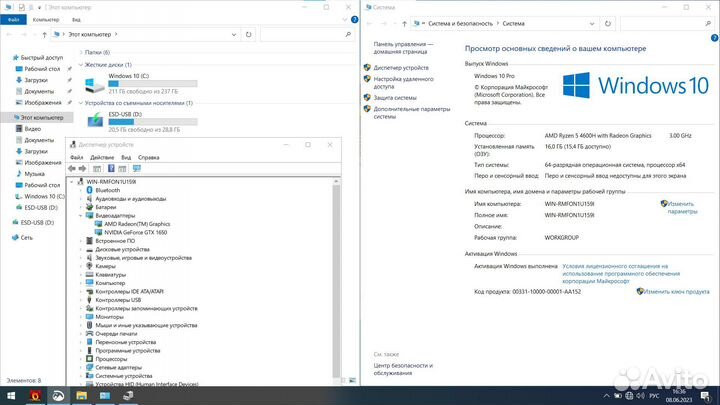Open Файл tab in Explorer window
This screenshot has width=720, height=405.
13,20
